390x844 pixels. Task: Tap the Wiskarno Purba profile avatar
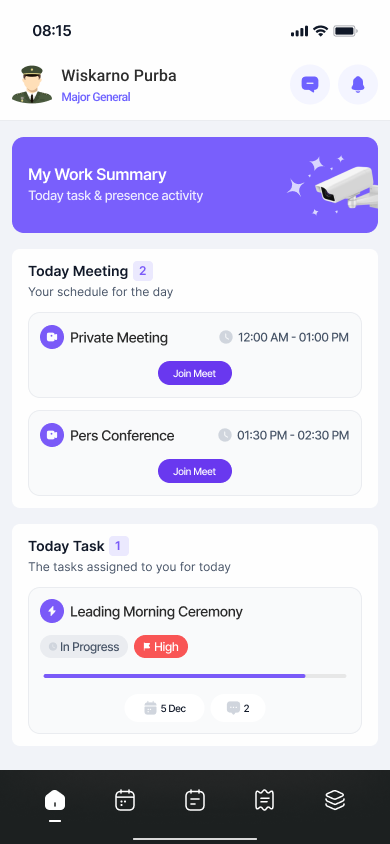(x=32, y=85)
